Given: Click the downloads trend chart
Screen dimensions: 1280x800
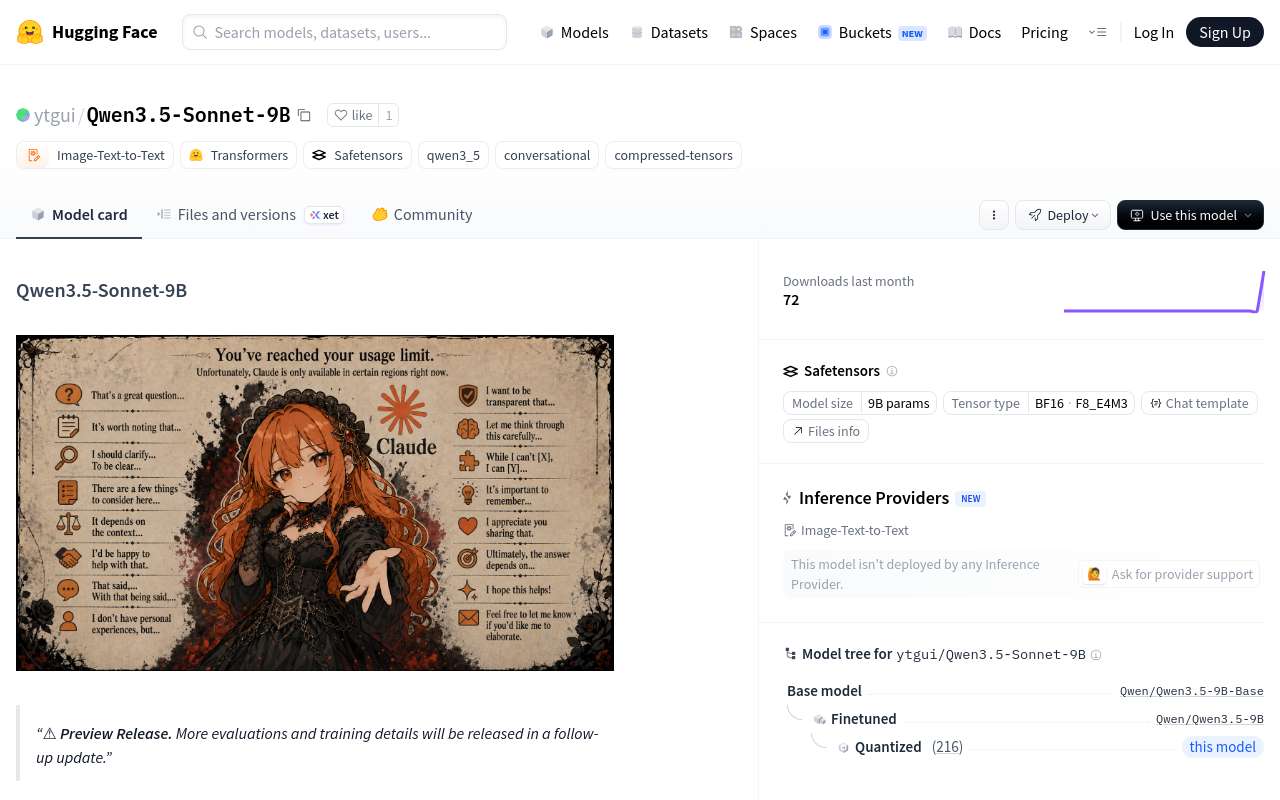Looking at the screenshot, I should point(1164,292).
